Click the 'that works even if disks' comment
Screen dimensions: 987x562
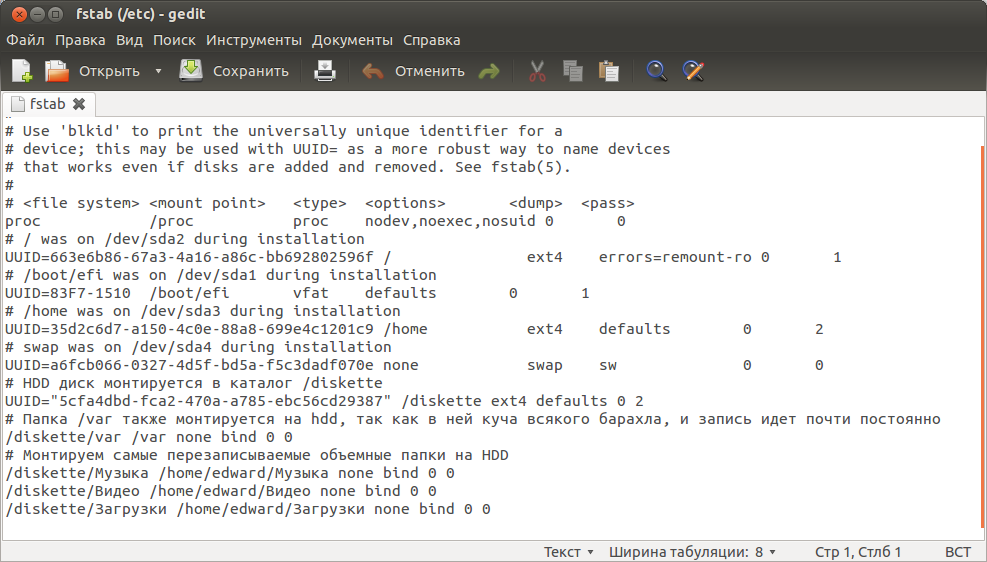pos(288,167)
